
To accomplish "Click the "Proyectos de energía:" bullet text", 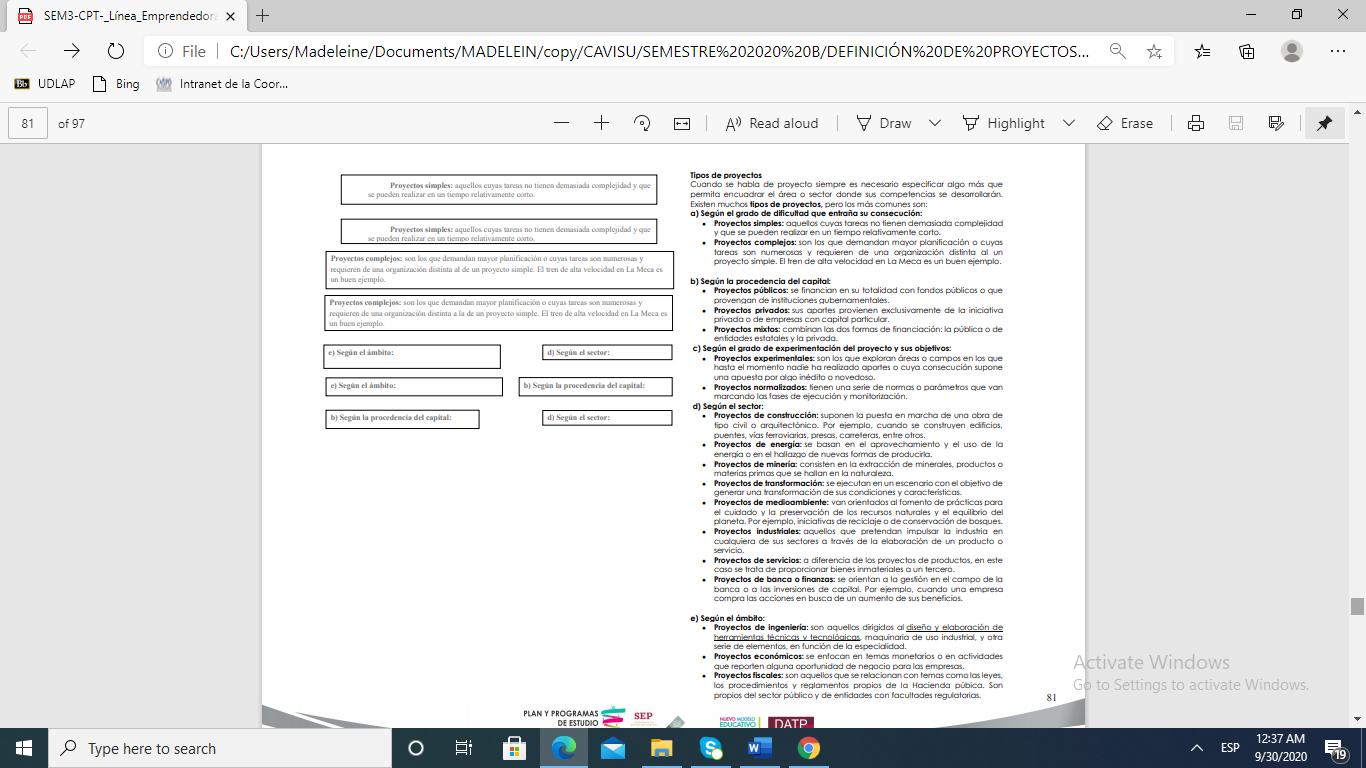I will [x=757, y=444].
